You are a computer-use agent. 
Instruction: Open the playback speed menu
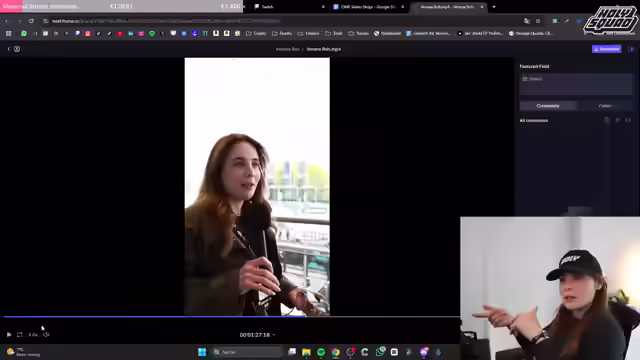33,335
